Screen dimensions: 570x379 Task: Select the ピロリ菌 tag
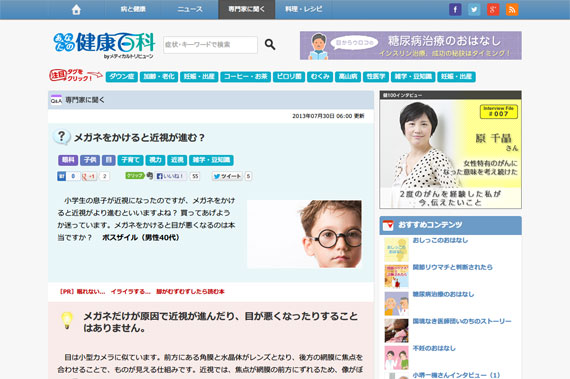(289, 77)
